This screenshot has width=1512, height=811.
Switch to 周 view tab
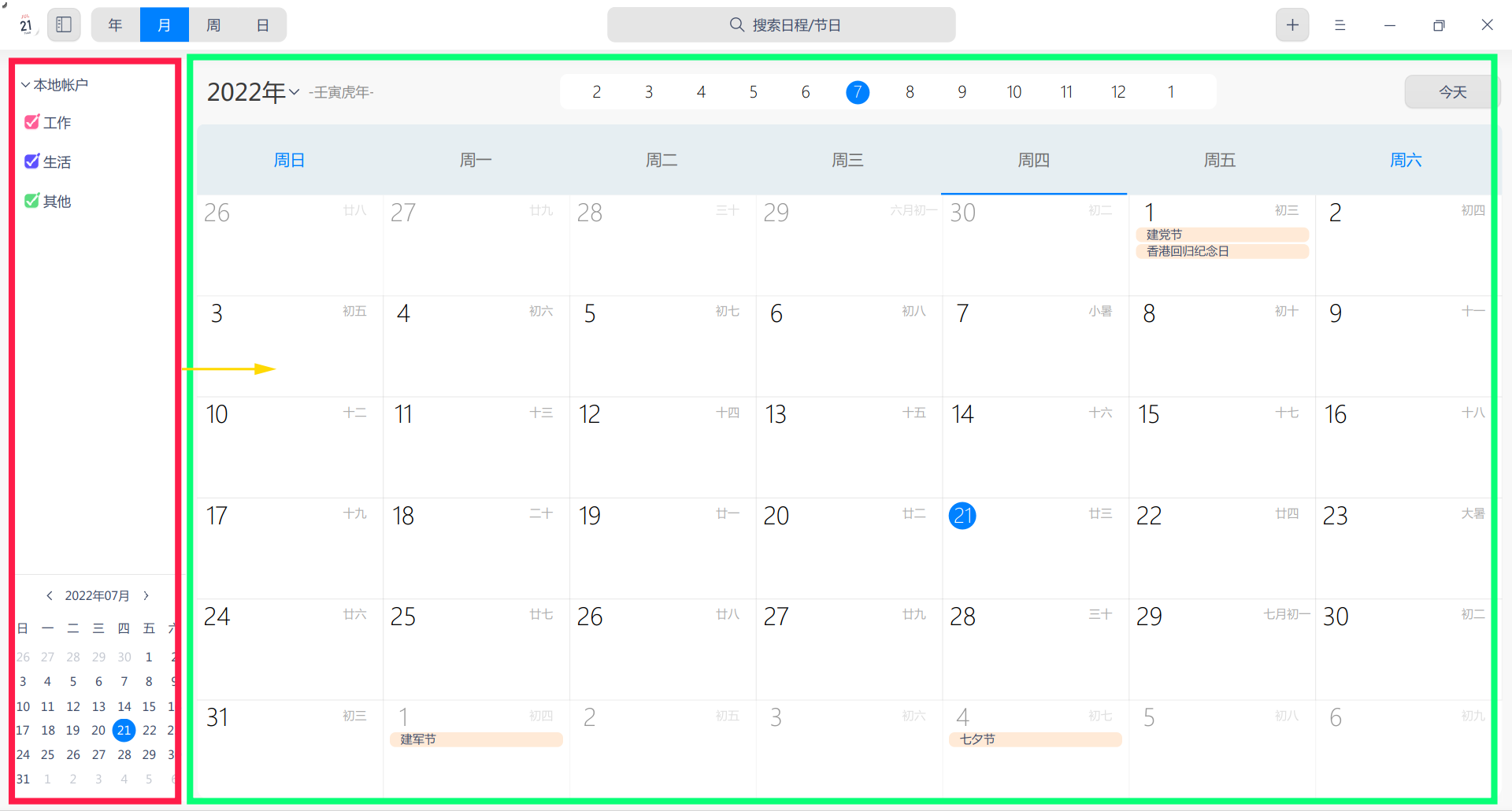coord(213,24)
